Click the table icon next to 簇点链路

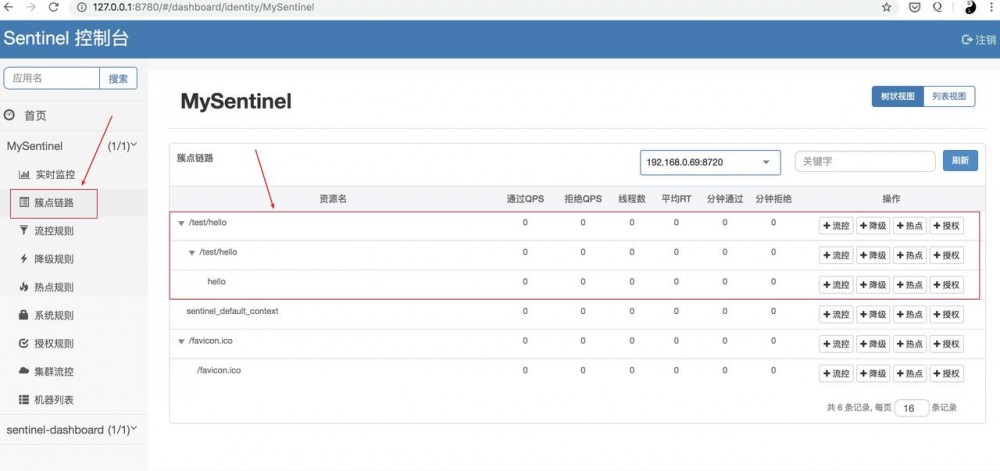point(24,203)
